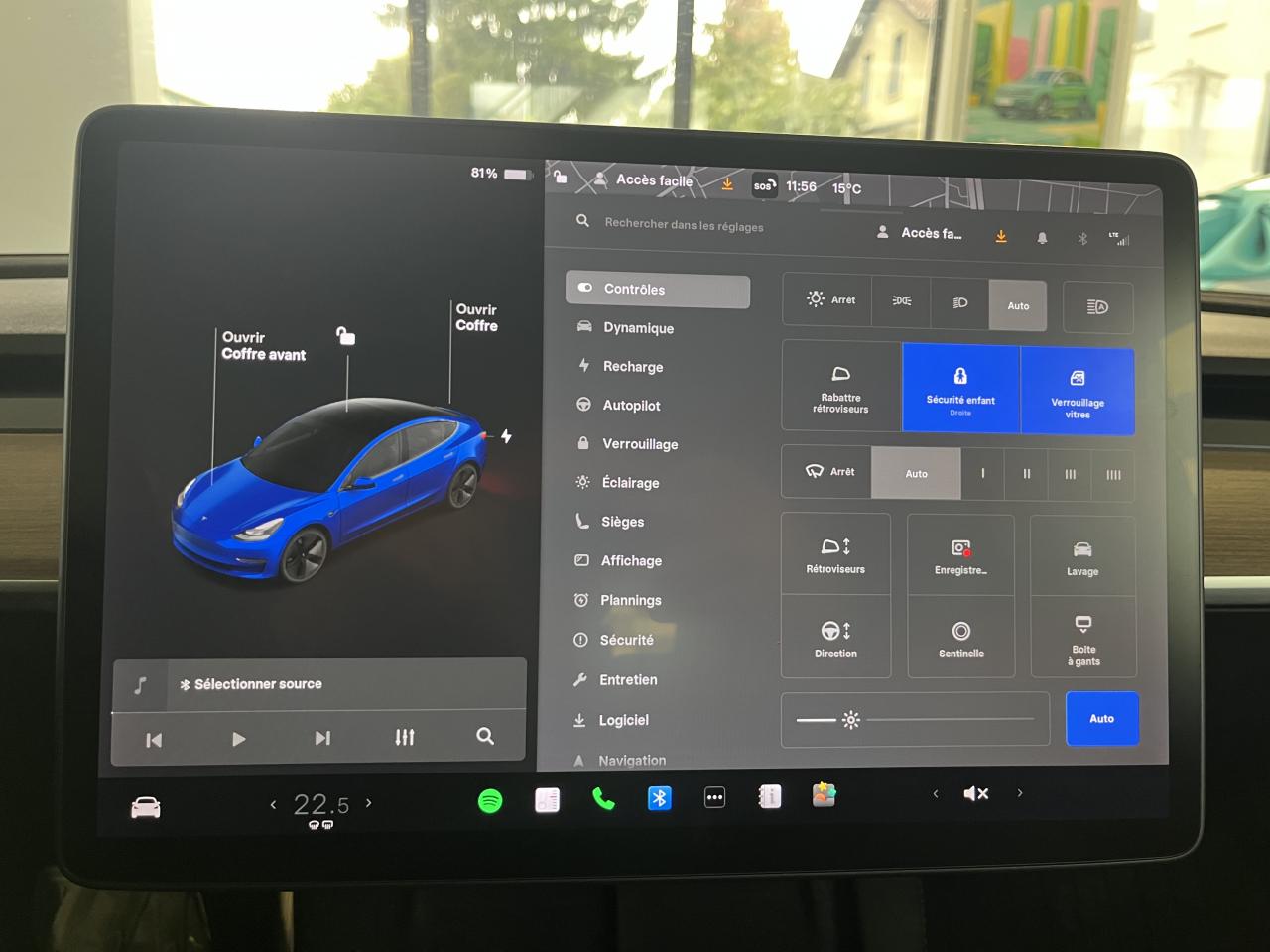This screenshot has height=952, width=1270.
Task: Increase temperature with right chevron
Action: click(x=369, y=803)
